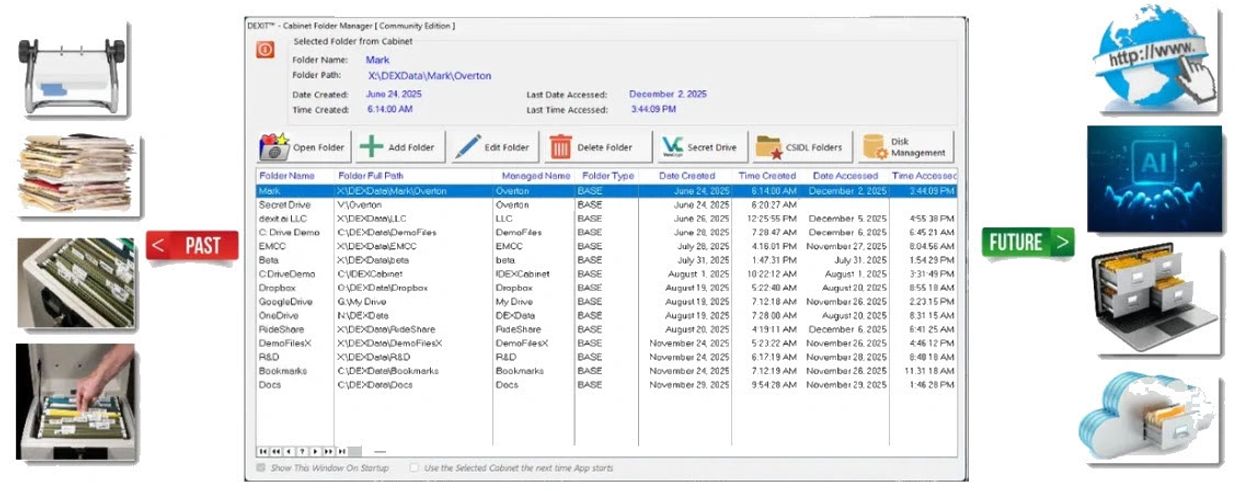Viewport: 1240px width, 491px height.
Task: Toggle Show This Window On Startup checkbox
Action: tap(262, 468)
